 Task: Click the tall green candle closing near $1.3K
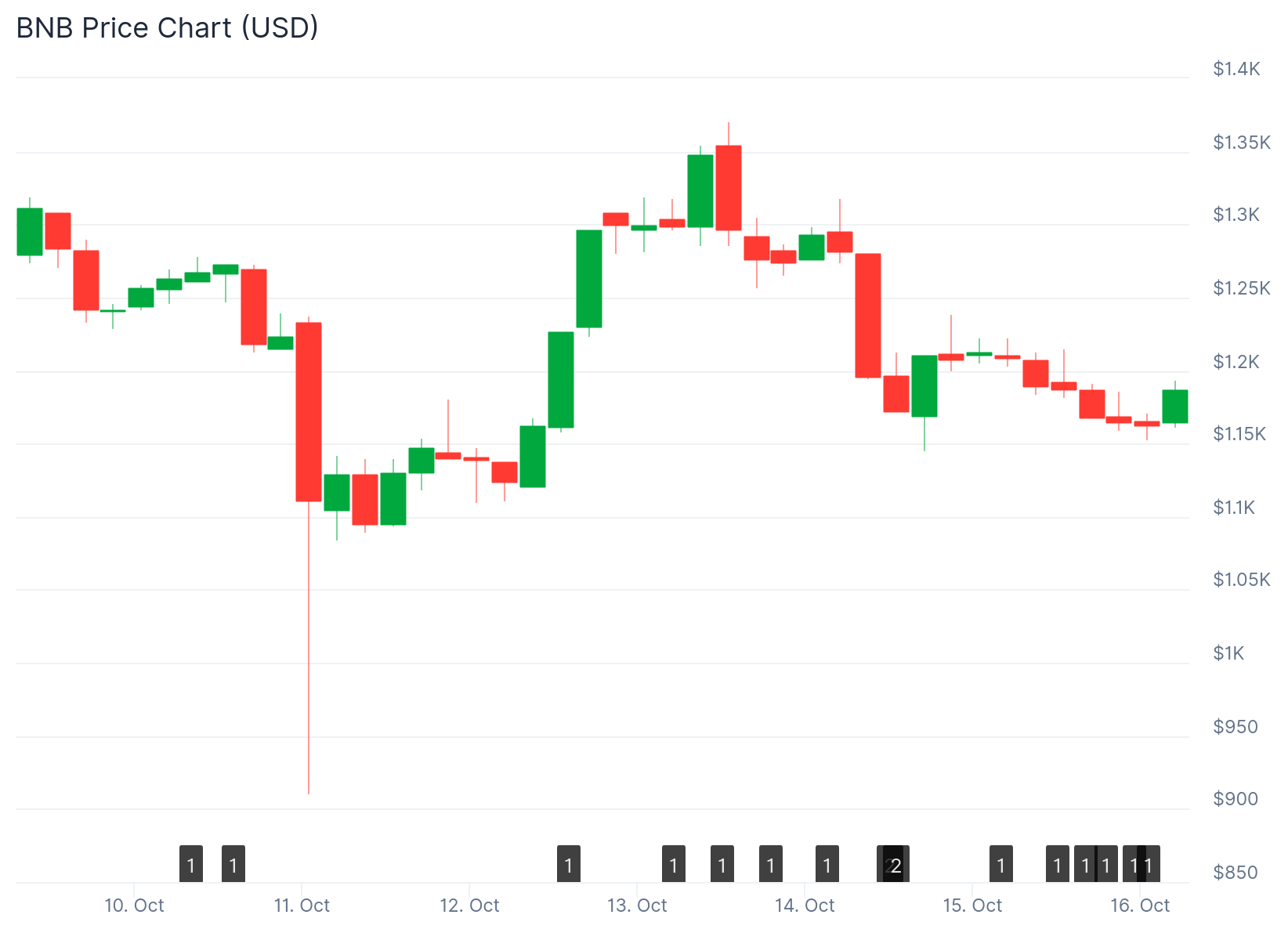point(589,279)
